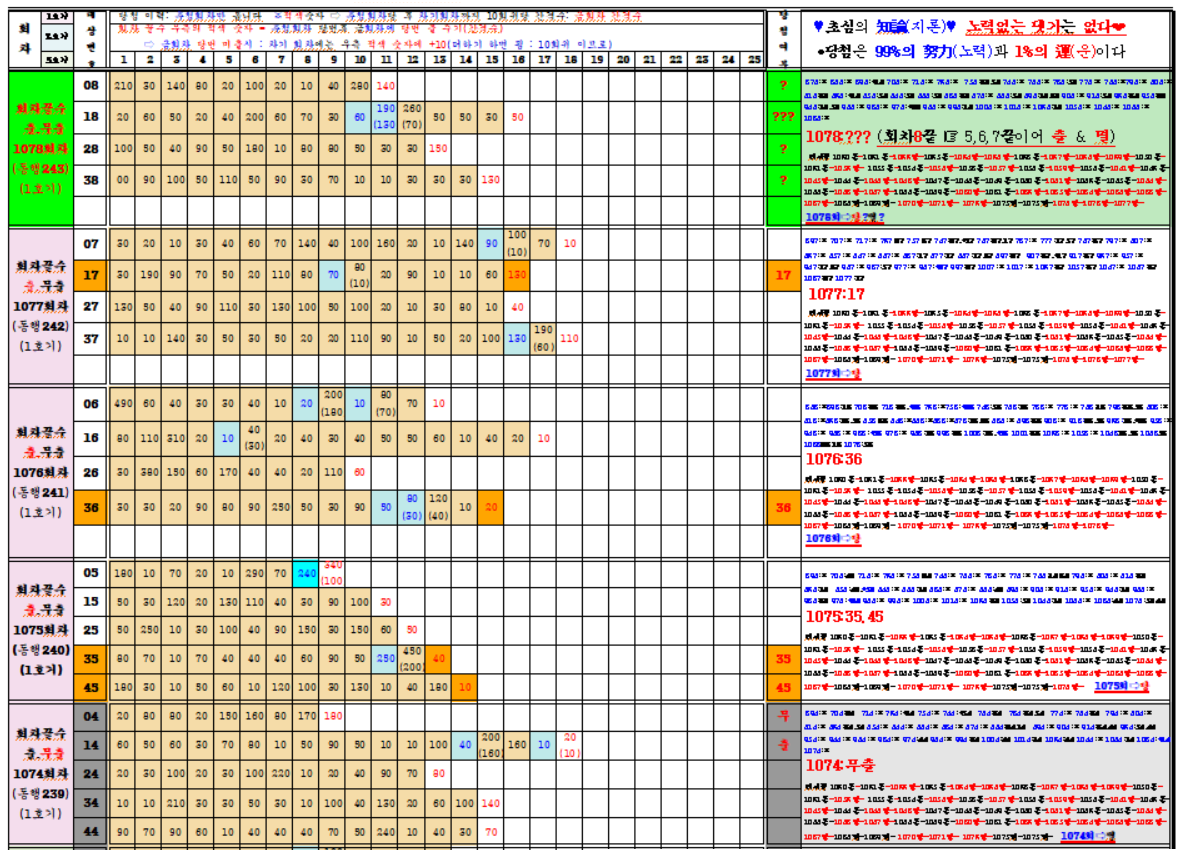Select the pink 1077회차 block label cell
1183x851 pixels.
[x=41, y=306]
